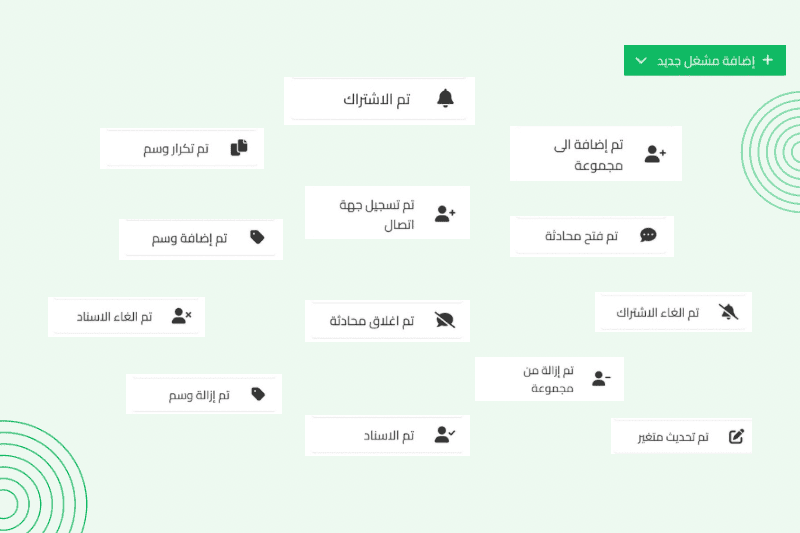Click the remove-user icon on تم الغاء الاسناد

(x=181, y=316)
